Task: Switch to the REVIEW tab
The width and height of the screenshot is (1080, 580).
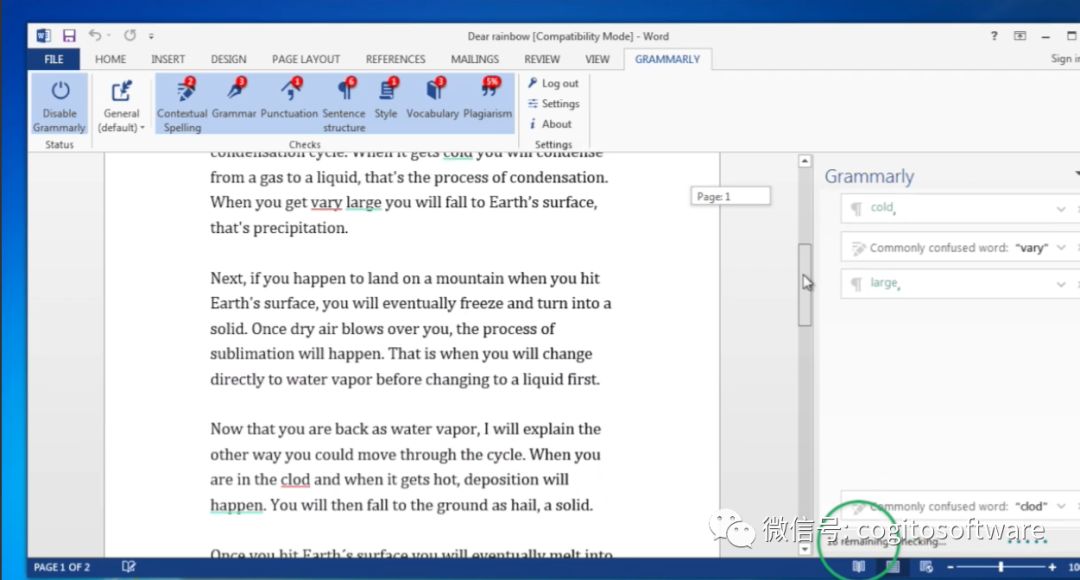Action: tap(542, 59)
